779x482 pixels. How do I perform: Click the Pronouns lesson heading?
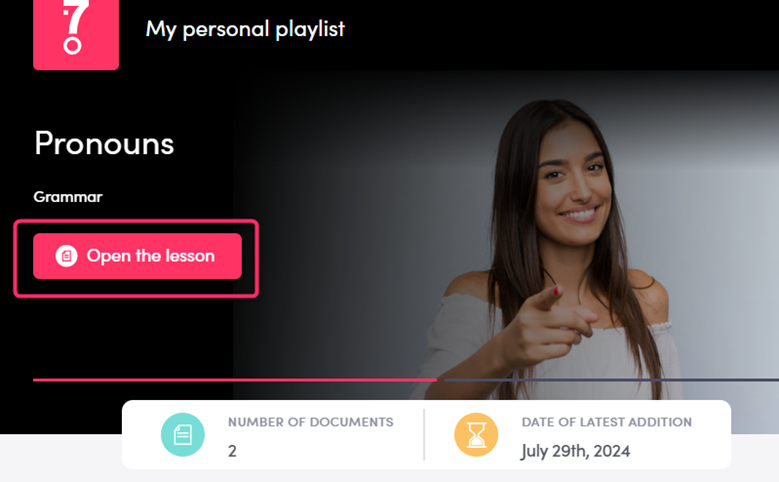click(x=104, y=144)
